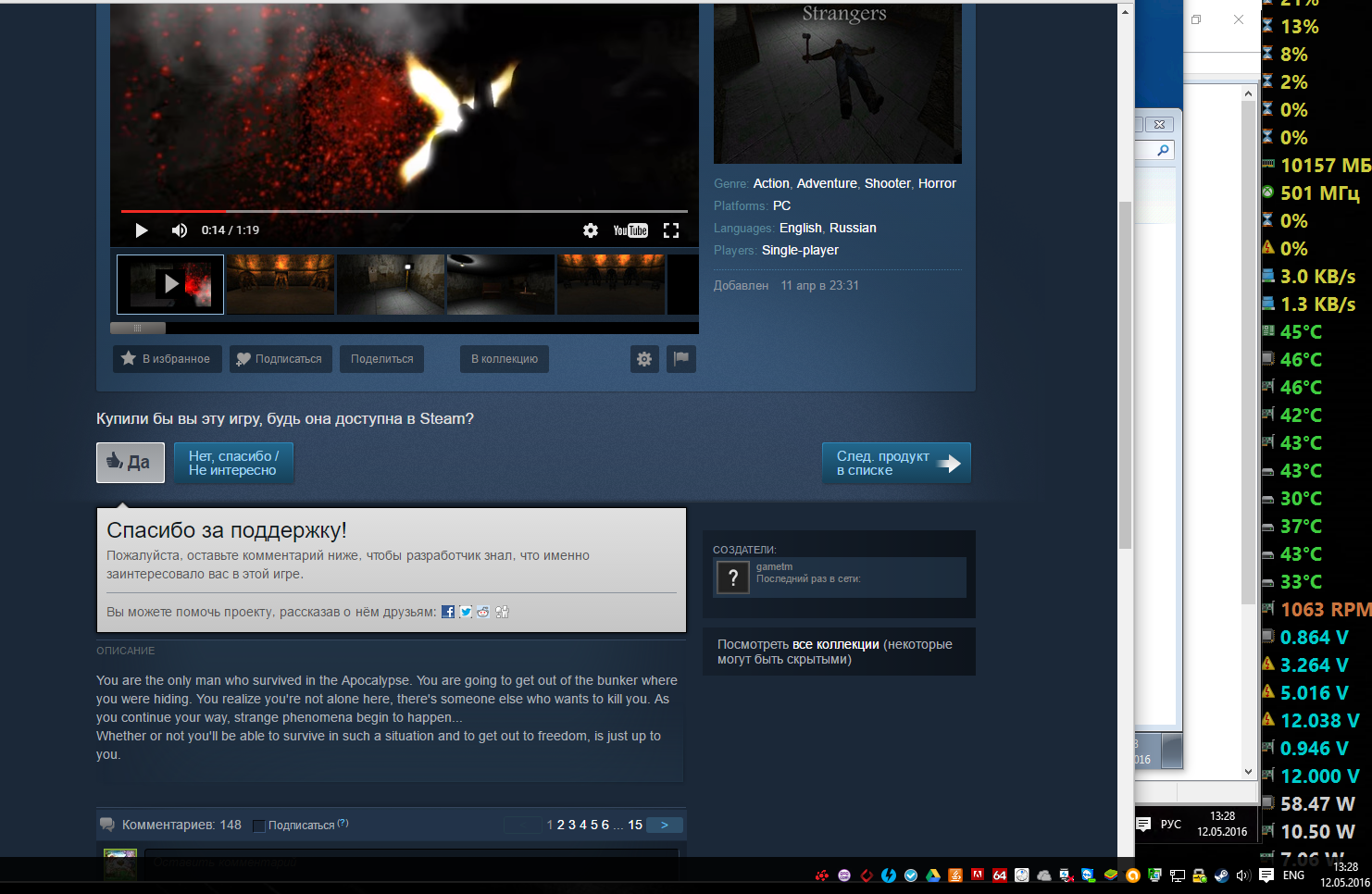1372x894 pixels.
Task: Follow the item with Подписаться heart button
Action: click(280, 359)
